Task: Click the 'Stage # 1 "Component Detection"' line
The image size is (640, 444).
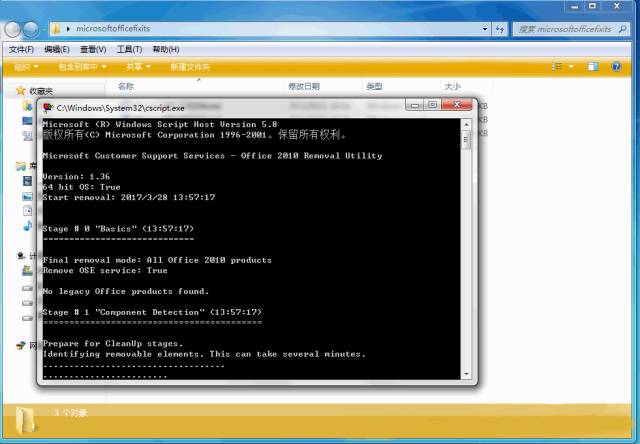Action: [x=152, y=312]
